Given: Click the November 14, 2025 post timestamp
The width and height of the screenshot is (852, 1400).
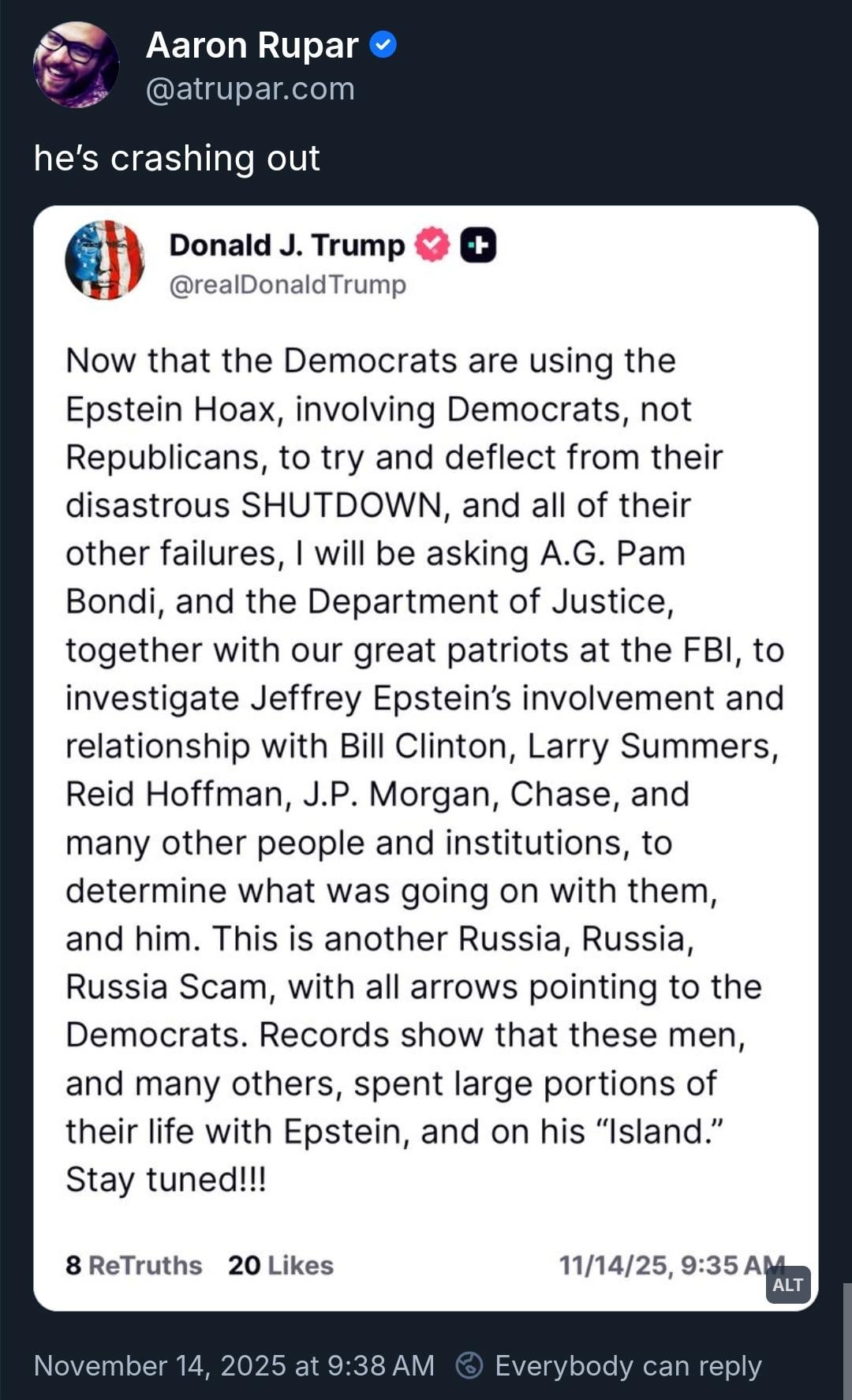Looking at the screenshot, I should (234, 1365).
